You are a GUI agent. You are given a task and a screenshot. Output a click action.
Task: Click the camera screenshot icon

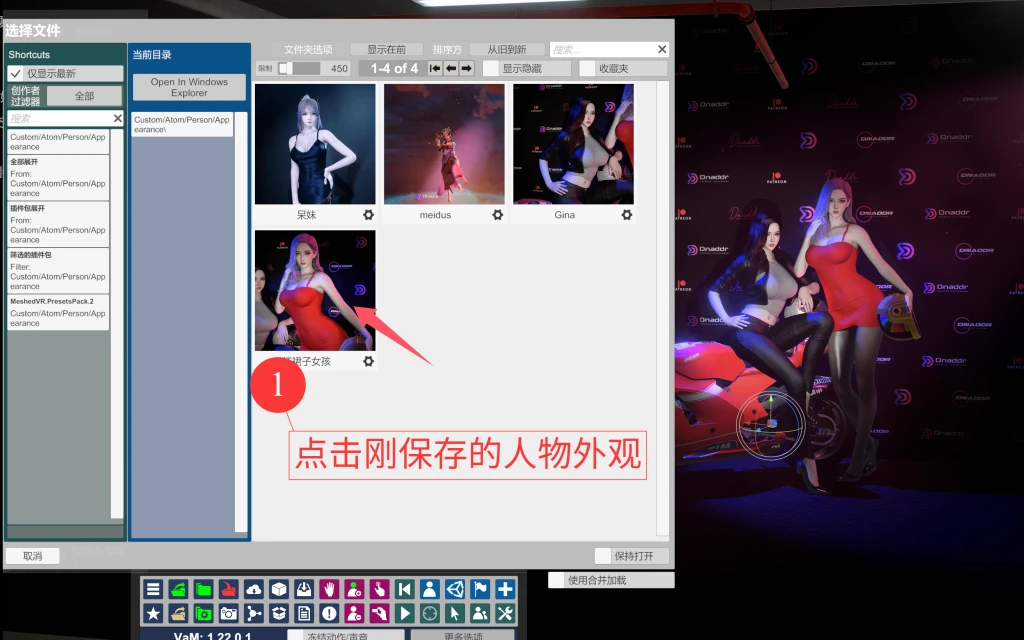click(x=228, y=614)
